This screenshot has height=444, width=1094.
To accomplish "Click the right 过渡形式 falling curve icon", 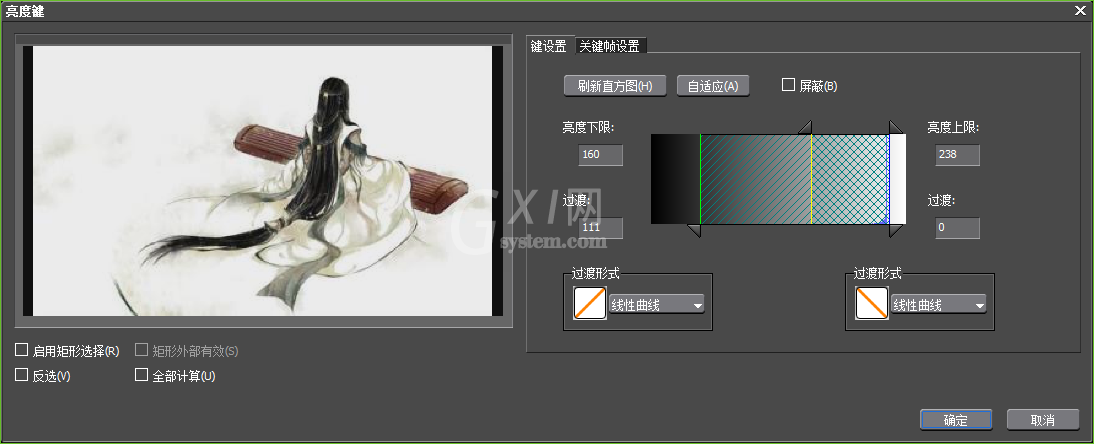I will [x=871, y=304].
